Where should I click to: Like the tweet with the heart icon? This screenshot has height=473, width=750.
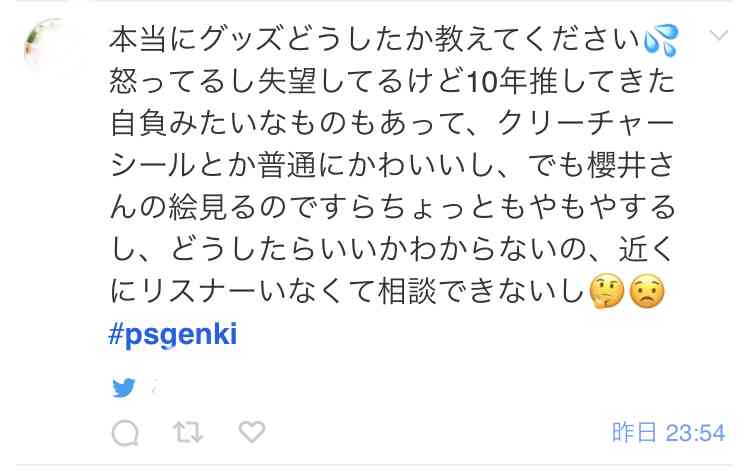pyautogui.click(x=252, y=431)
